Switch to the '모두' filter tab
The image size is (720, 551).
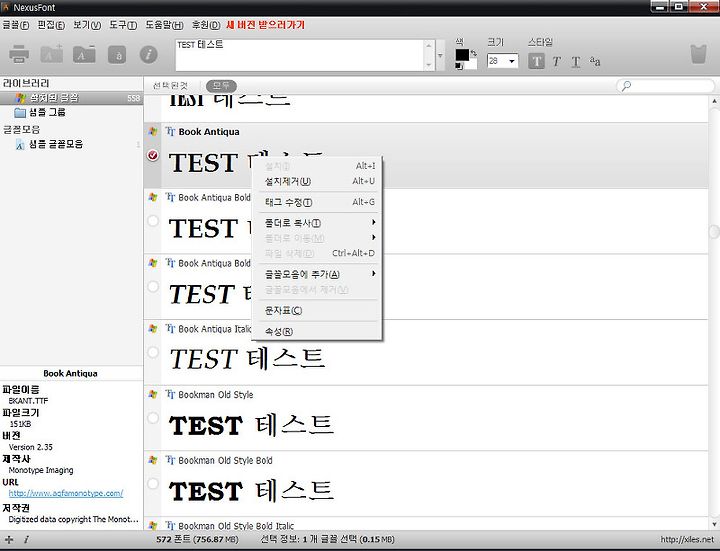click(221, 86)
